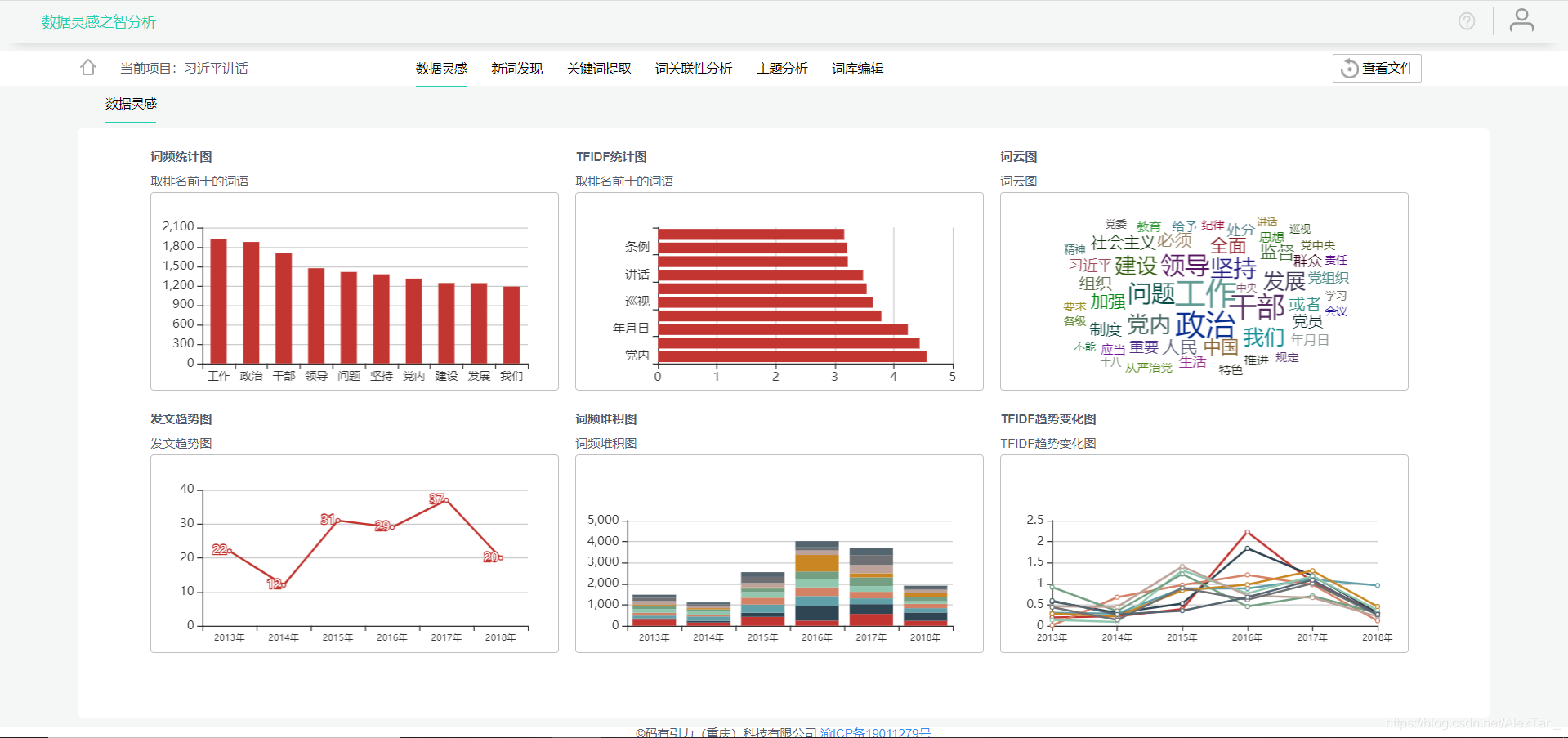Viewport: 1568px width, 738px height.
Task: Click the word 领导 in the word cloud
Action: (1185, 266)
